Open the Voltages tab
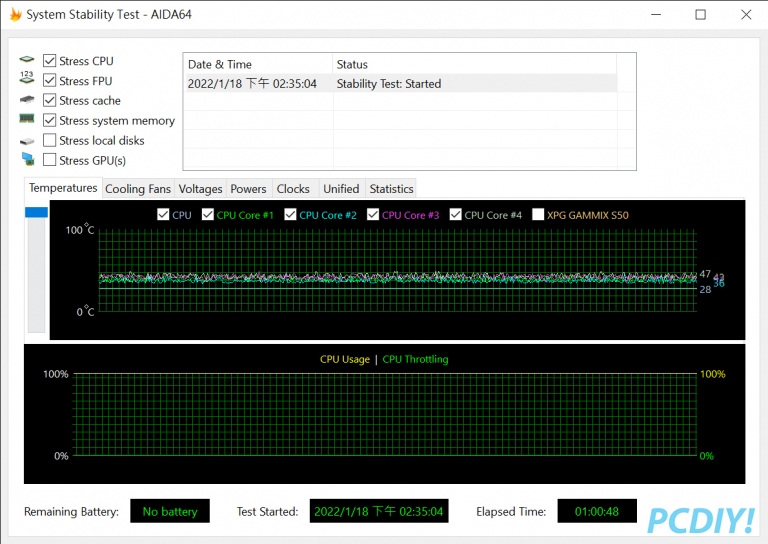 click(x=200, y=189)
